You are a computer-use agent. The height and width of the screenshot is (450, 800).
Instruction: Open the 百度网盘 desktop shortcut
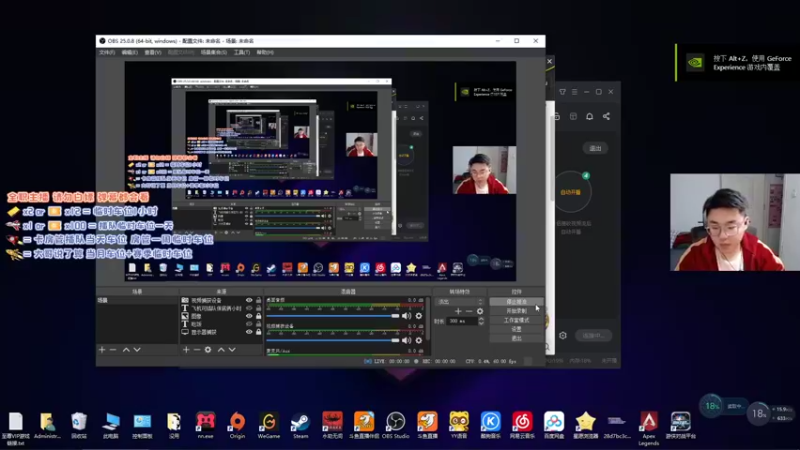click(x=554, y=425)
